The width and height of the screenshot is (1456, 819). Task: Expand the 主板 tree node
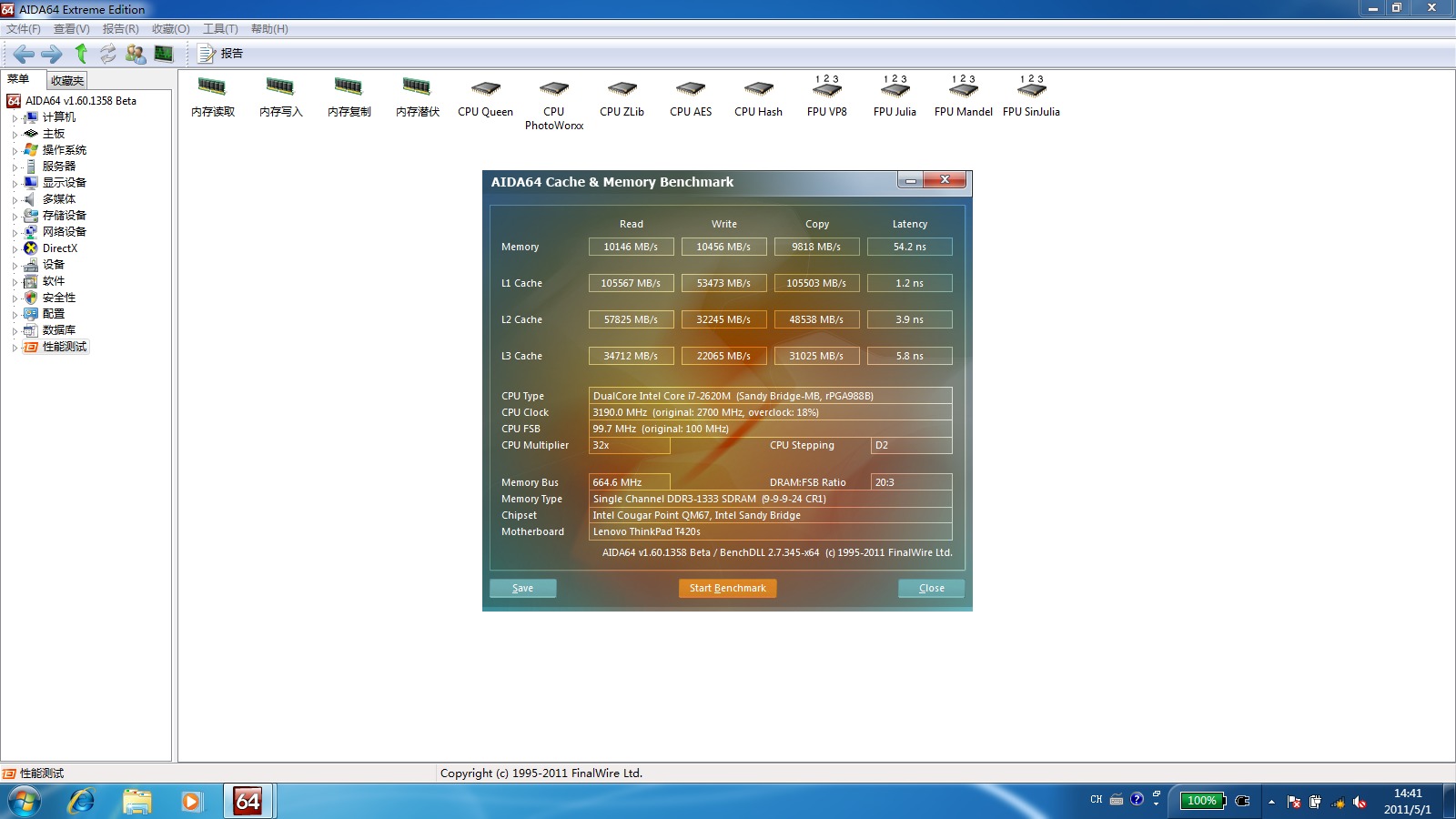15,134
